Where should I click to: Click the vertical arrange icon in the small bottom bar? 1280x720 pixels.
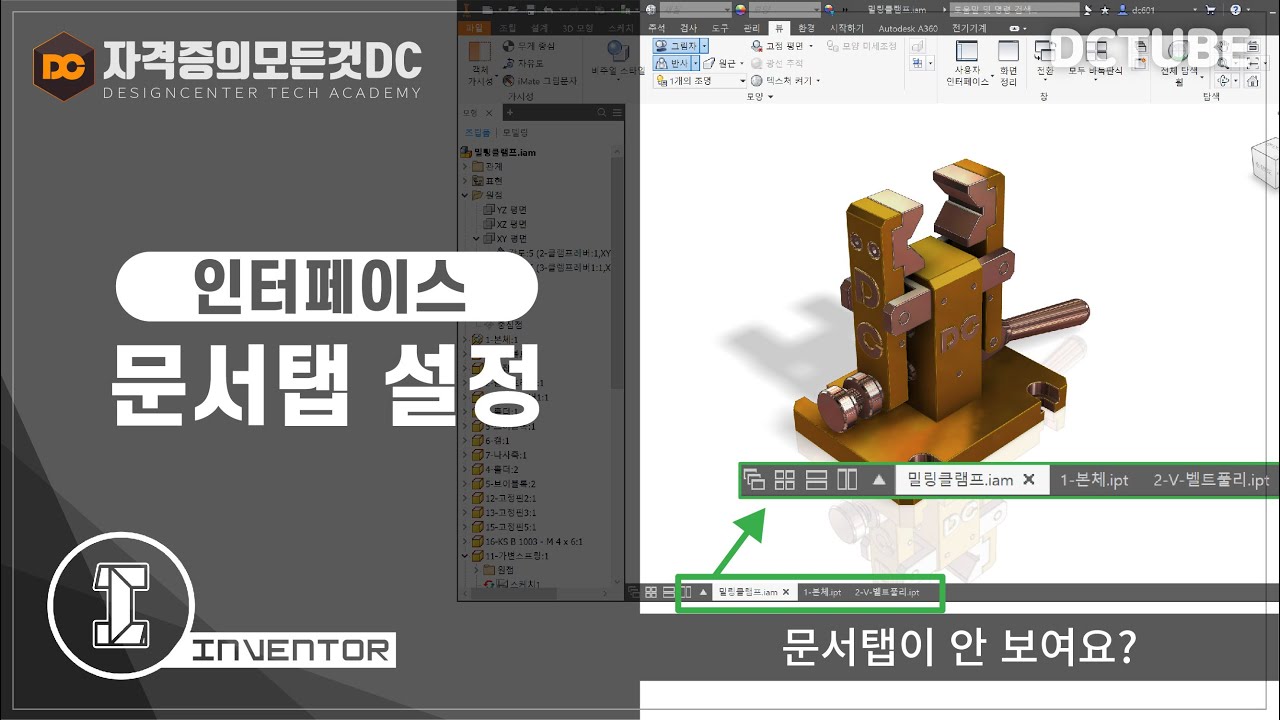point(686,592)
